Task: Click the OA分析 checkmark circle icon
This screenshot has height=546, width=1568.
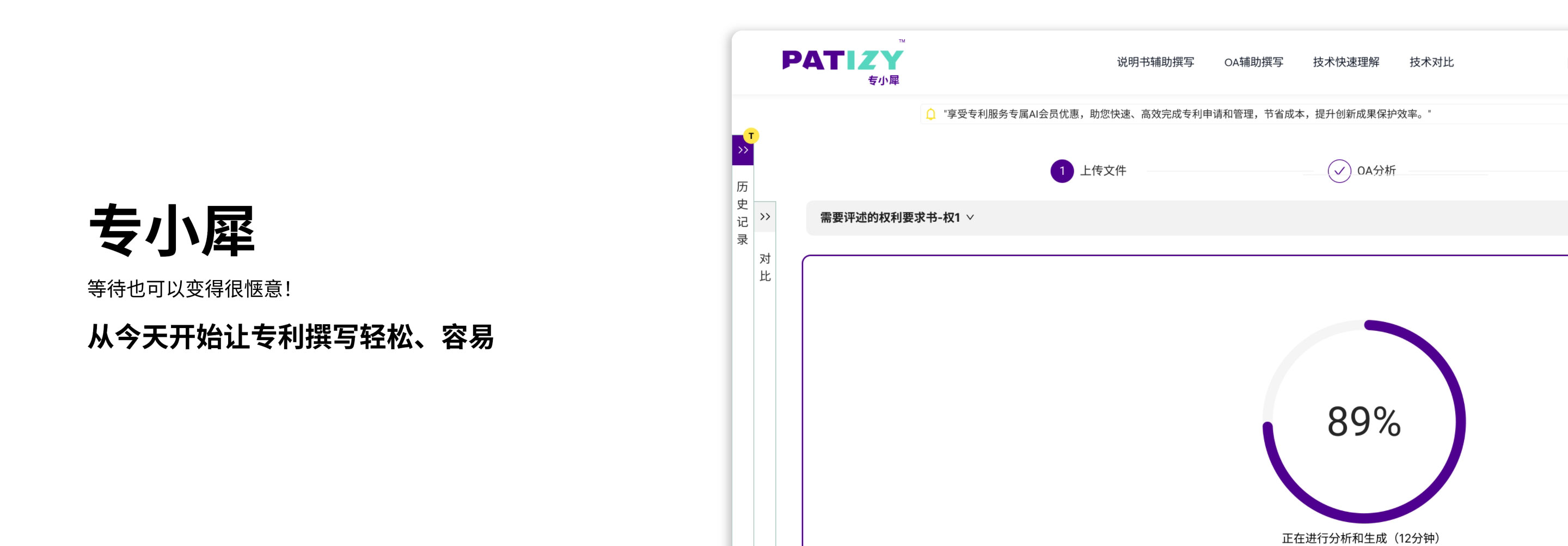Action: pos(1339,171)
